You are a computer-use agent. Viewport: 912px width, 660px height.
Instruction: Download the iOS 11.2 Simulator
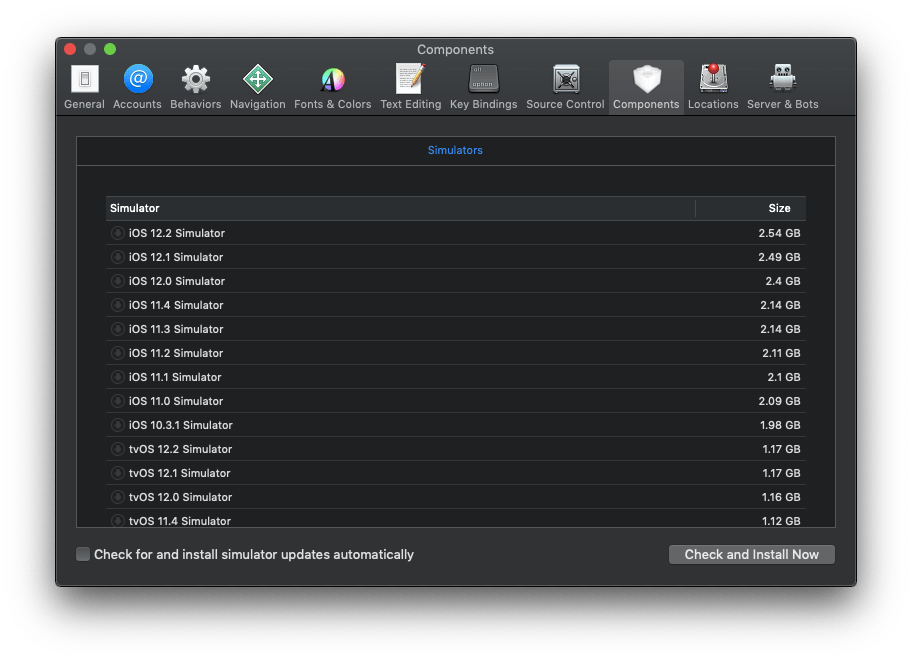point(117,353)
